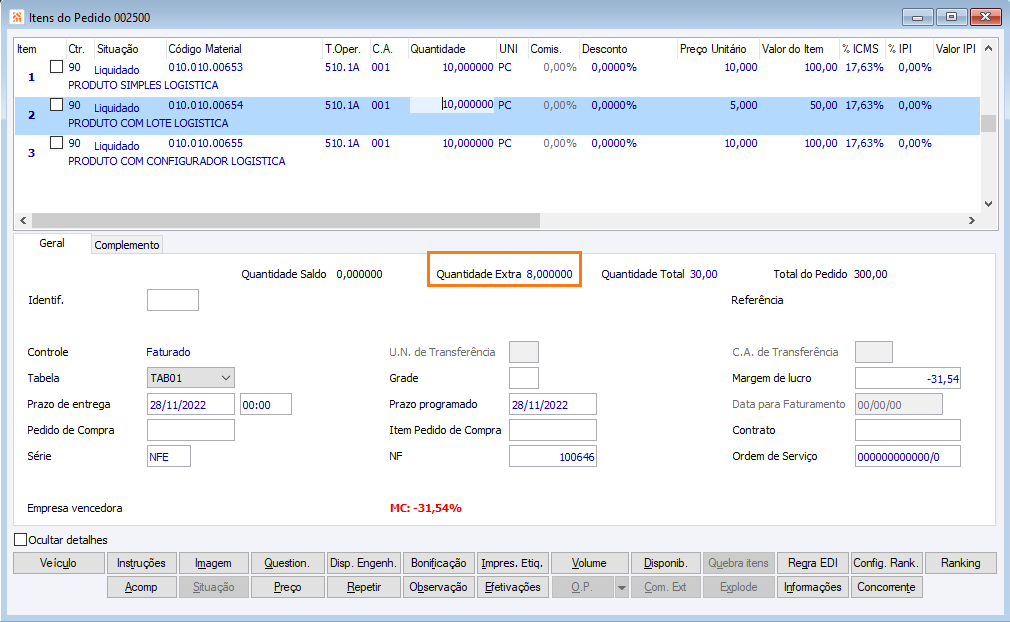Open the Preço button

click(287, 587)
